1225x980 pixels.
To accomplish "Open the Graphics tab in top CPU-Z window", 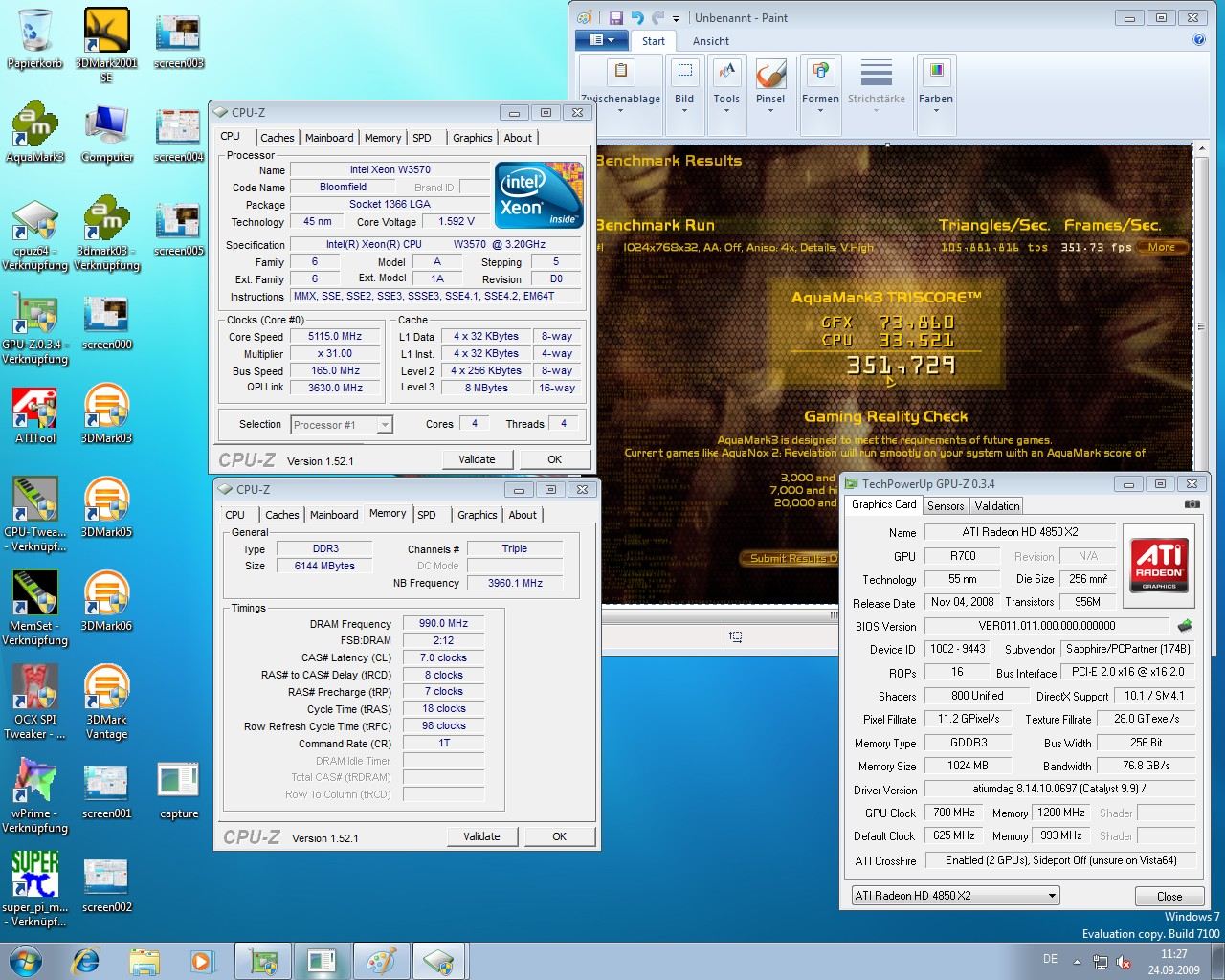I will (473, 138).
